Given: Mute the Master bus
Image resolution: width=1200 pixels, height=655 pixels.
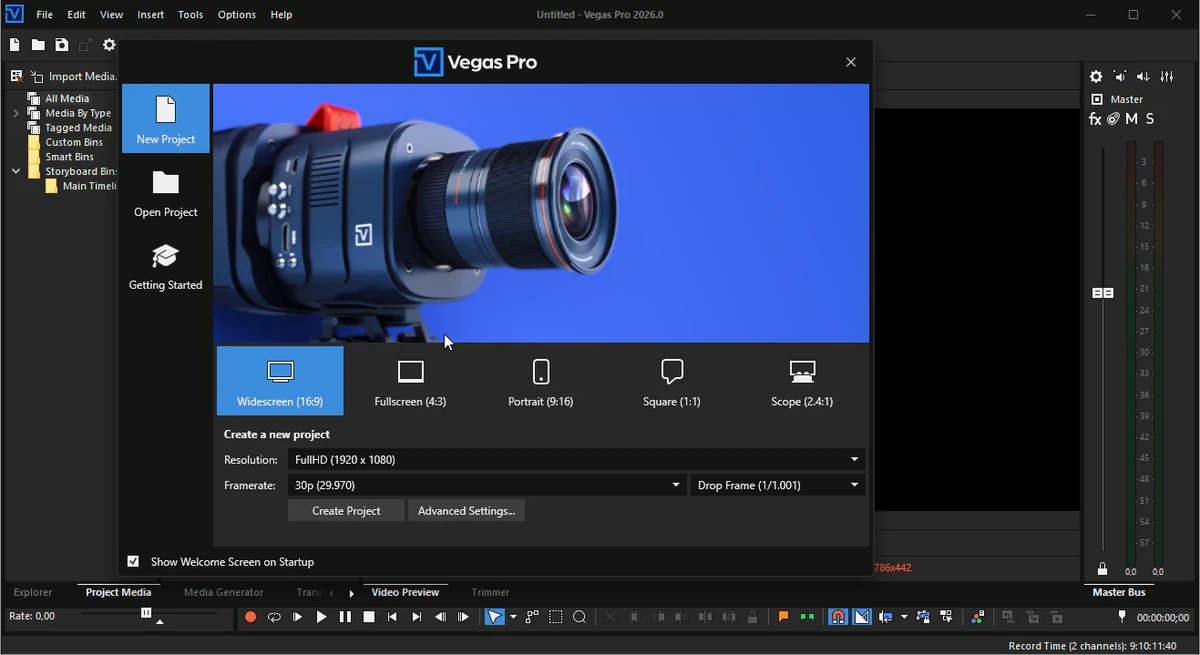Looking at the screenshot, I should pos(1132,119).
